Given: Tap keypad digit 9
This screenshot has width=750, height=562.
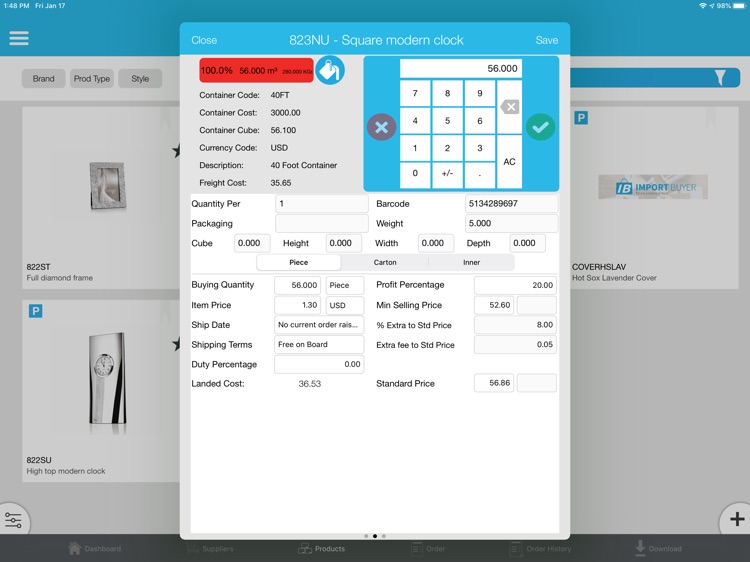Looking at the screenshot, I should [x=480, y=93].
